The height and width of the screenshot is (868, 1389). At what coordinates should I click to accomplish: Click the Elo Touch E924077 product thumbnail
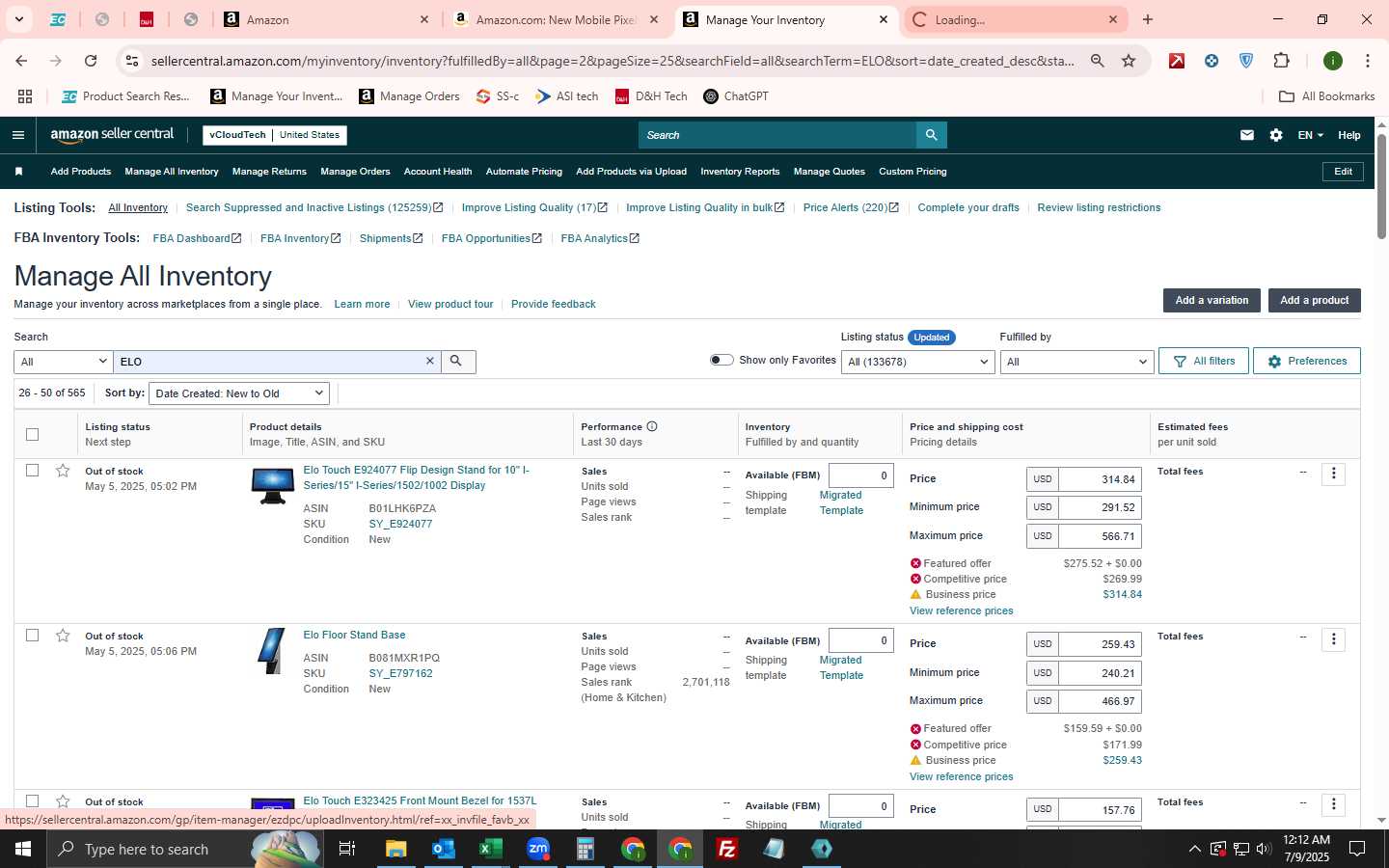[x=273, y=485]
